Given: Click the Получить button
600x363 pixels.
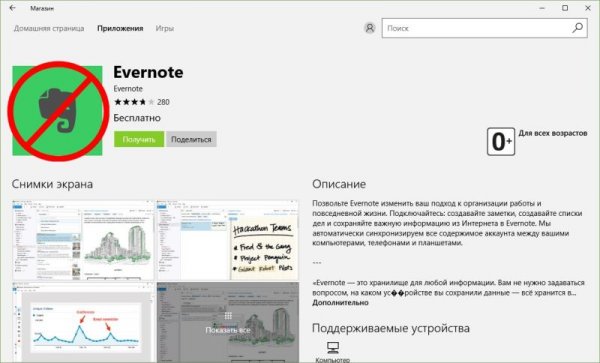Looking at the screenshot, I should tap(139, 139).
